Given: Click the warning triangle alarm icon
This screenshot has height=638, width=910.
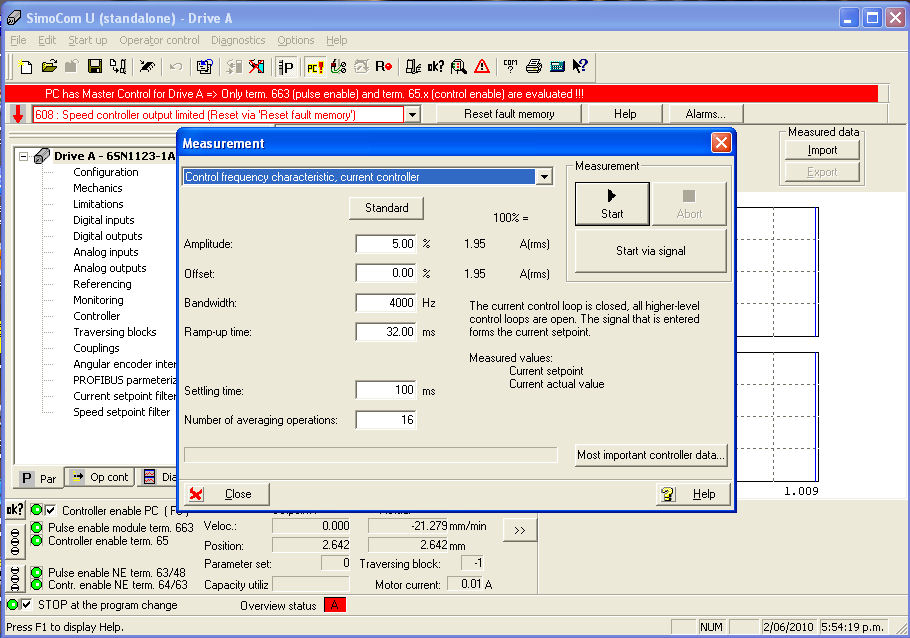Looking at the screenshot, I should click(482, 67).
